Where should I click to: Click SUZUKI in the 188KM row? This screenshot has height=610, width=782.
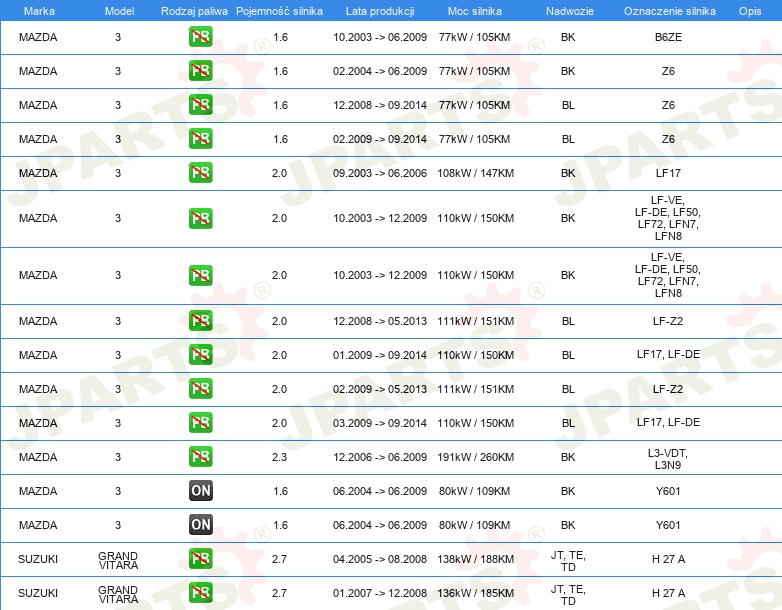coord(38,559)
